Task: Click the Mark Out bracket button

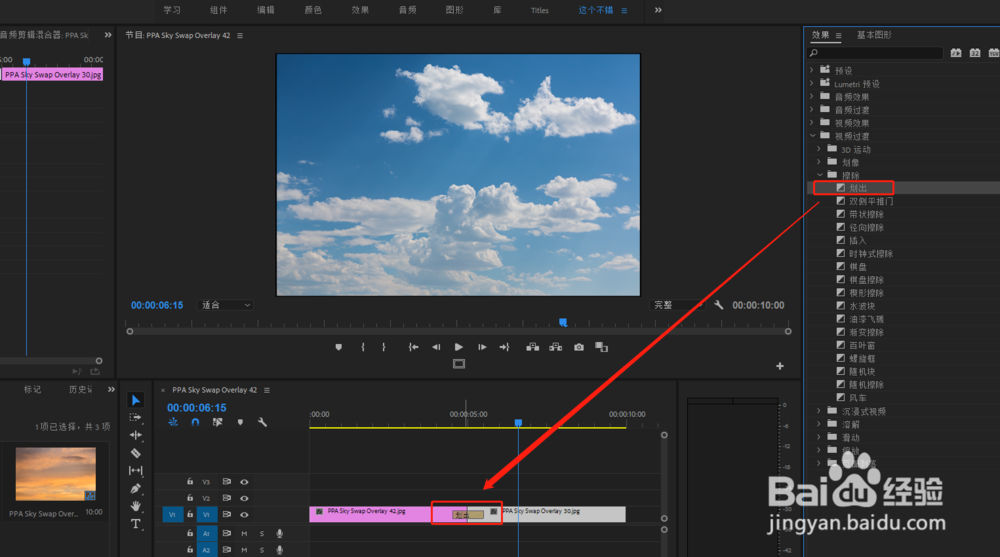Action: pos(383,347)
